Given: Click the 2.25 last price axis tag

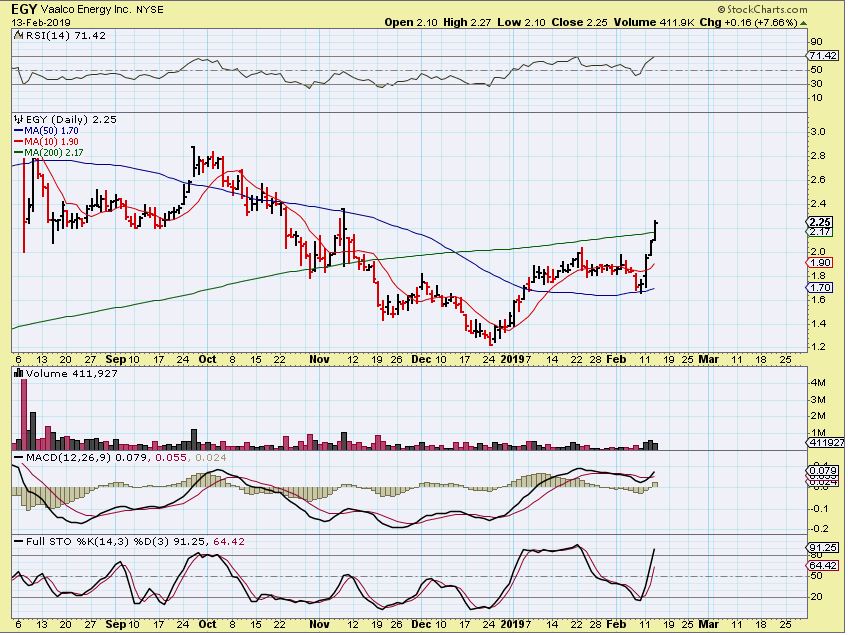Looking at the screenshot, I should [821, 222].
